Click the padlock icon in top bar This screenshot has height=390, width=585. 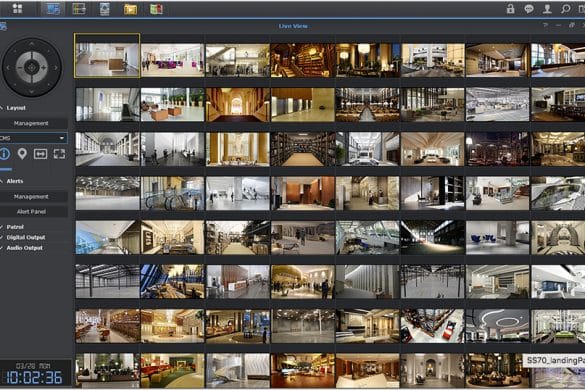tap(510, 9)
